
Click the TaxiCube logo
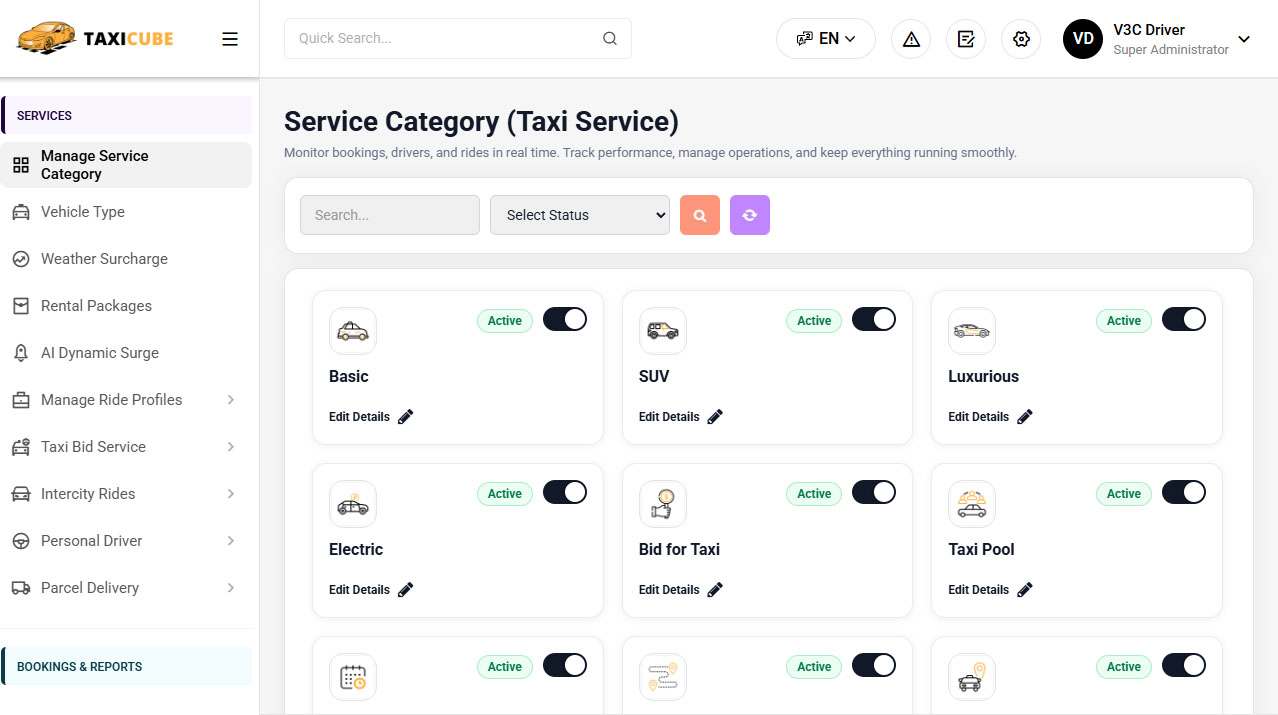coord(95,38)
